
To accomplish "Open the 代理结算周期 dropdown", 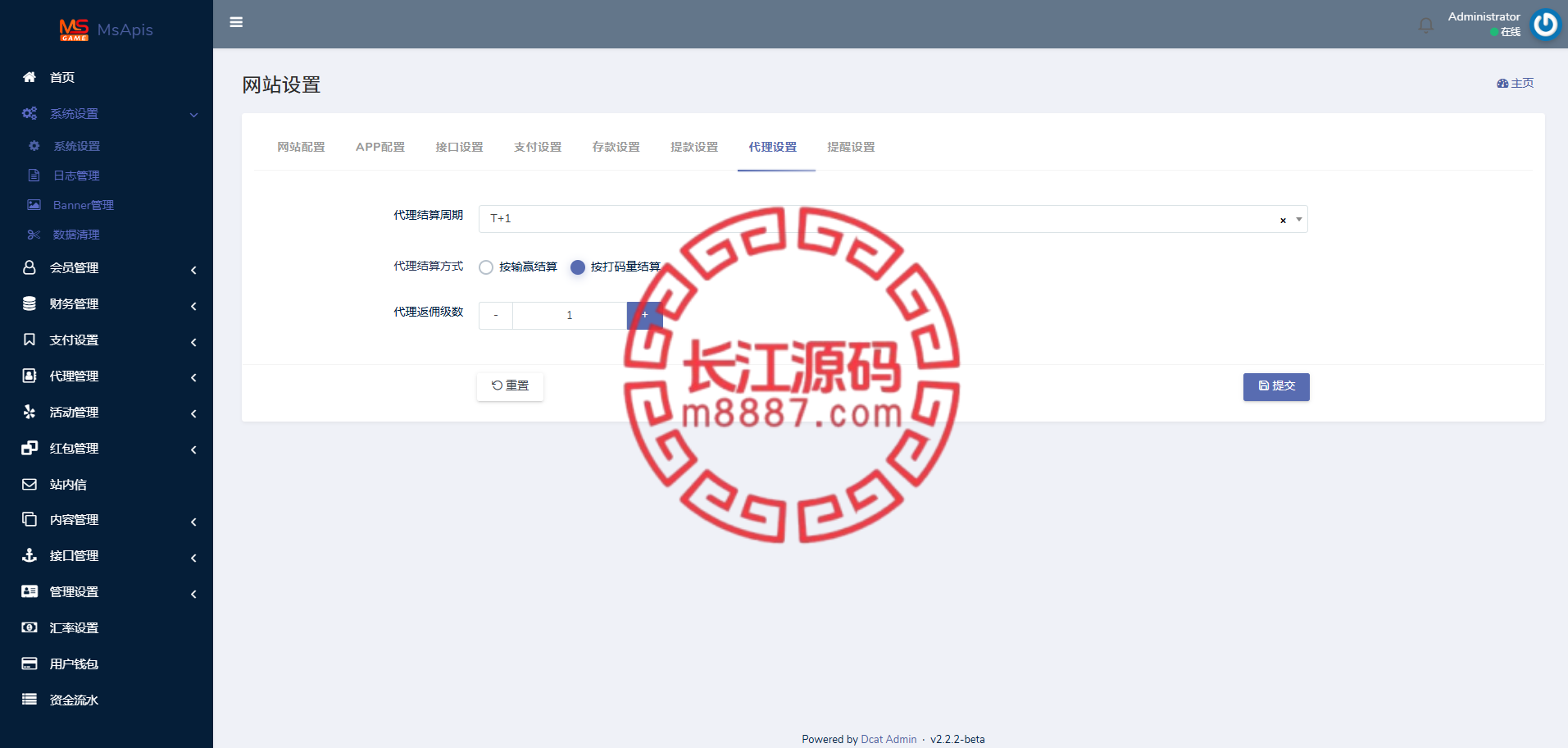I will point(893,219).
